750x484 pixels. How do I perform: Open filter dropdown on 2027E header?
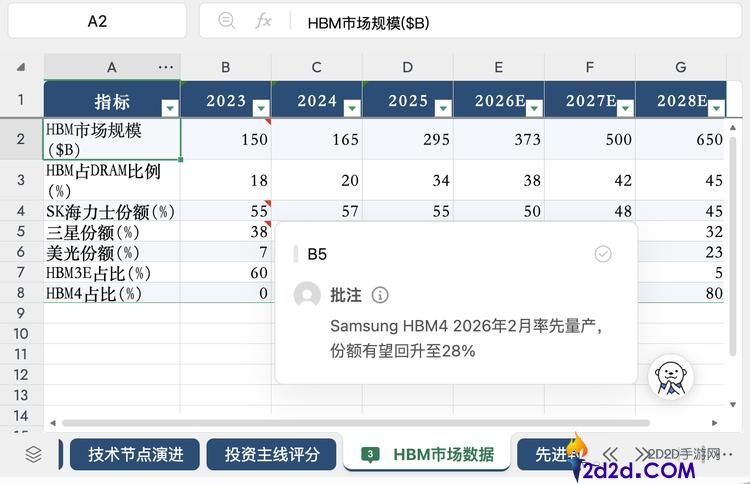point(625,108)
